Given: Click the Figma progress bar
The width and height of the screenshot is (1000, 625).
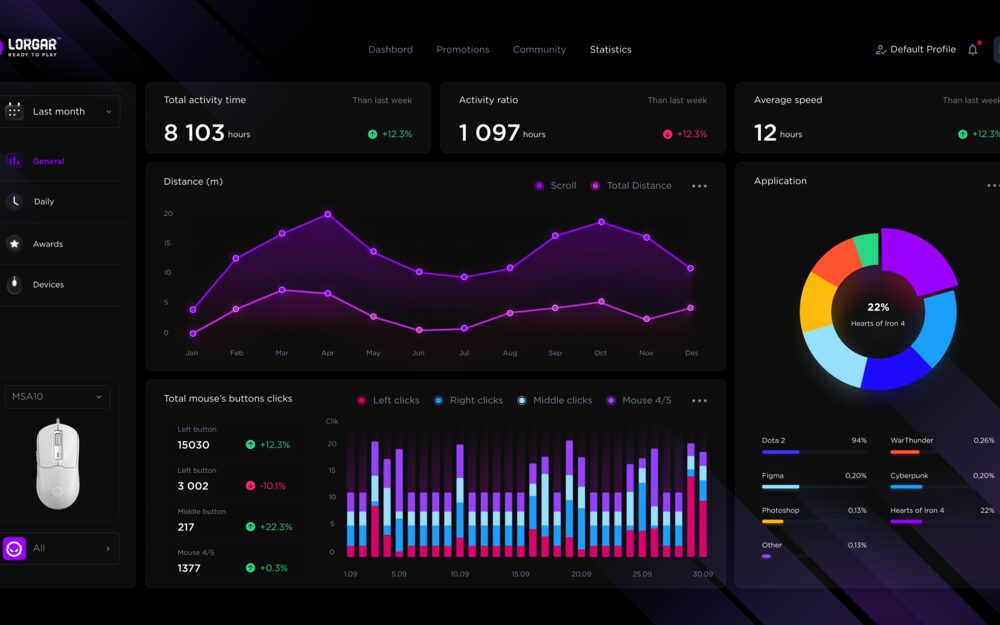Looking at the screenshot, I should tap(814, 487).
